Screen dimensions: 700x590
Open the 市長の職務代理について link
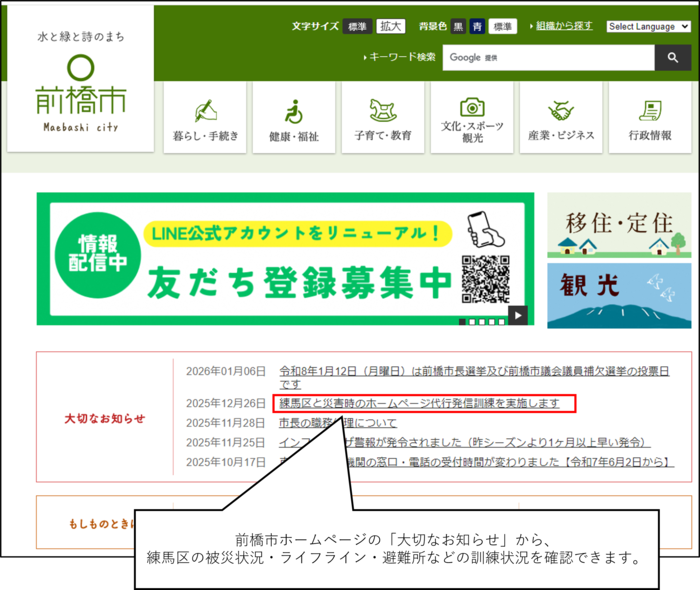click(338, 423)
